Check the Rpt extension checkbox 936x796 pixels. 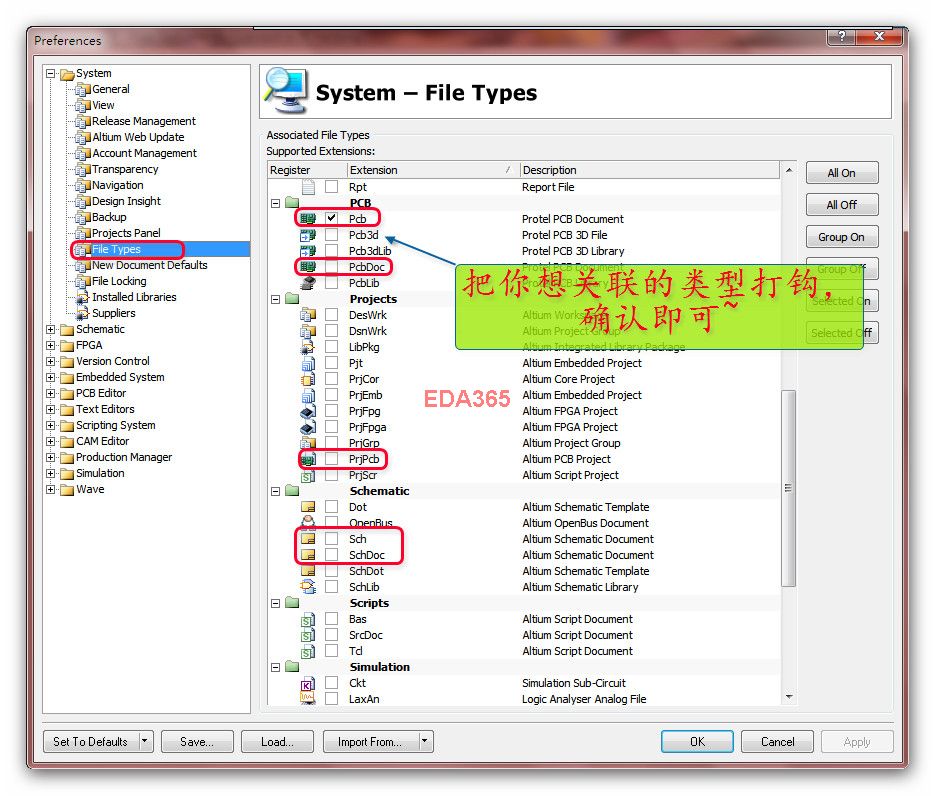pyautogui.click(x=331, y=187)
